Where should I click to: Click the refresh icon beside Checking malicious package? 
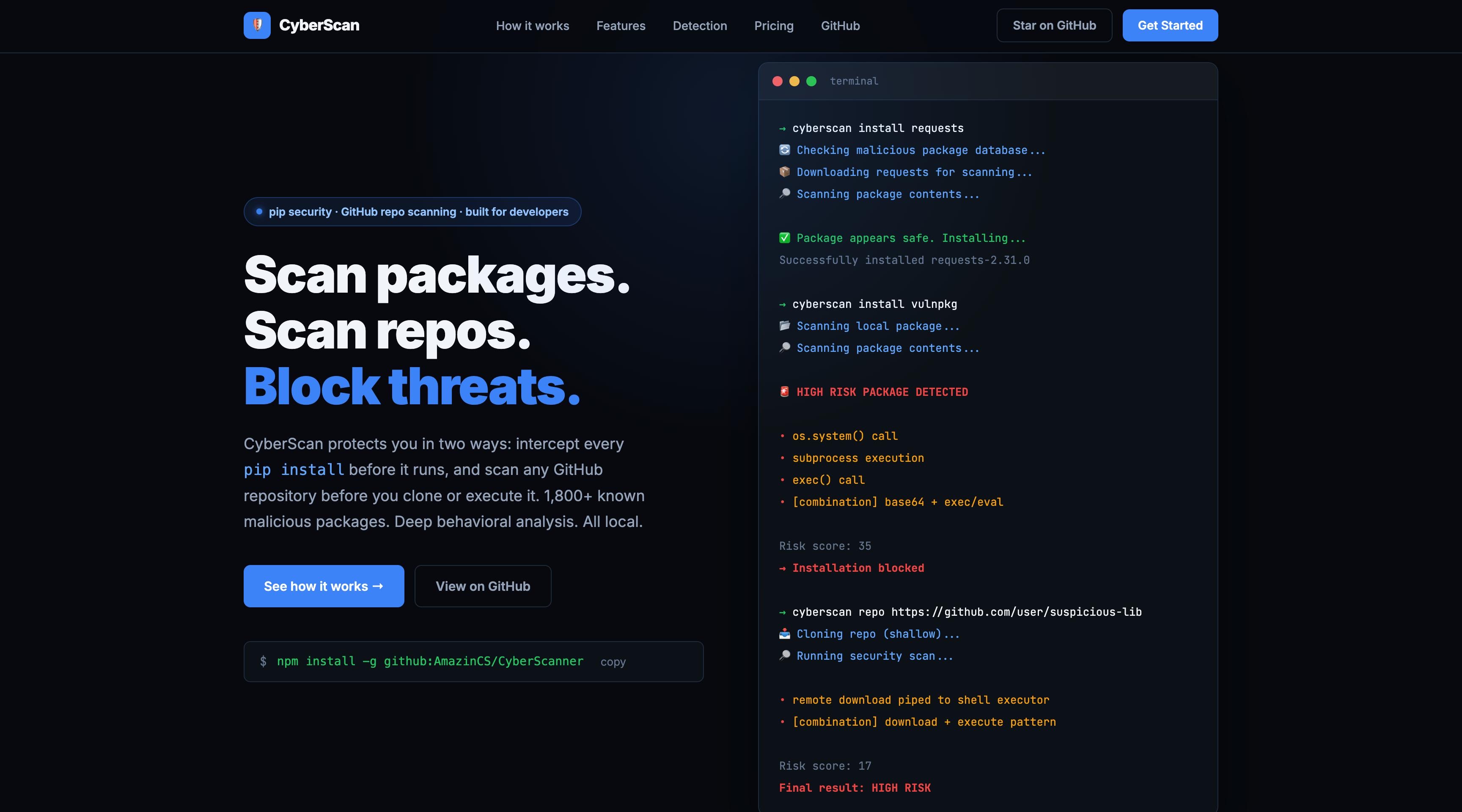tap(784, 150)
